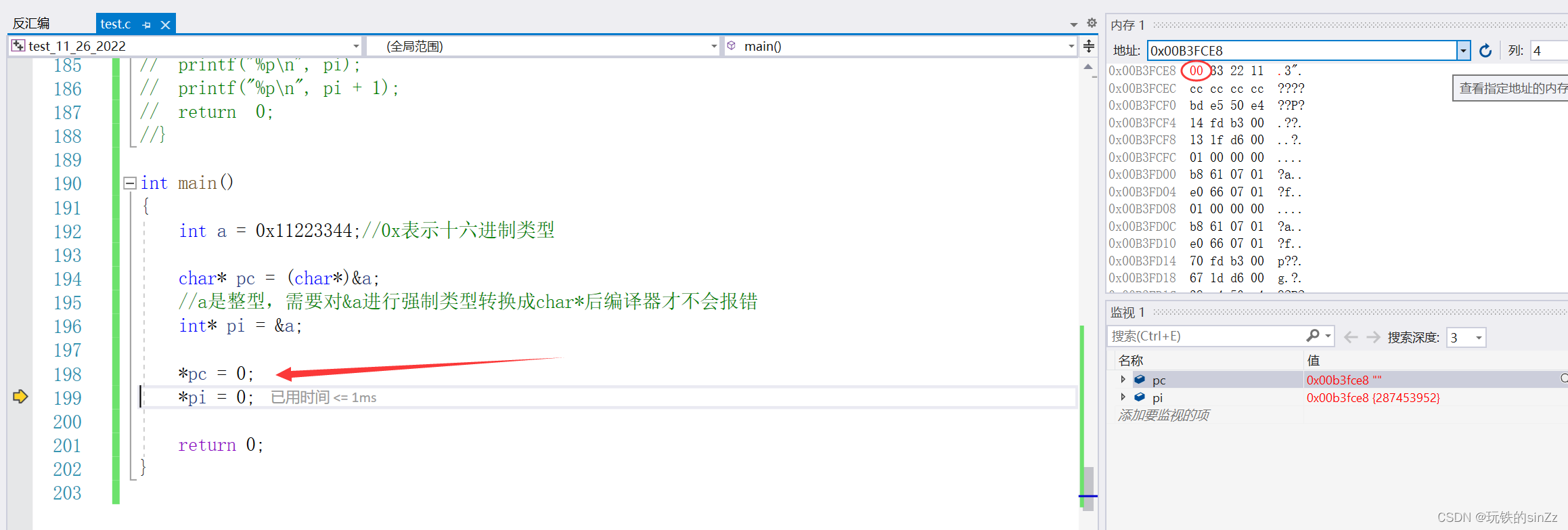The image size is (1568, 530).
Task: Click code line *pi = 0
Action: [x=216, y=397]
